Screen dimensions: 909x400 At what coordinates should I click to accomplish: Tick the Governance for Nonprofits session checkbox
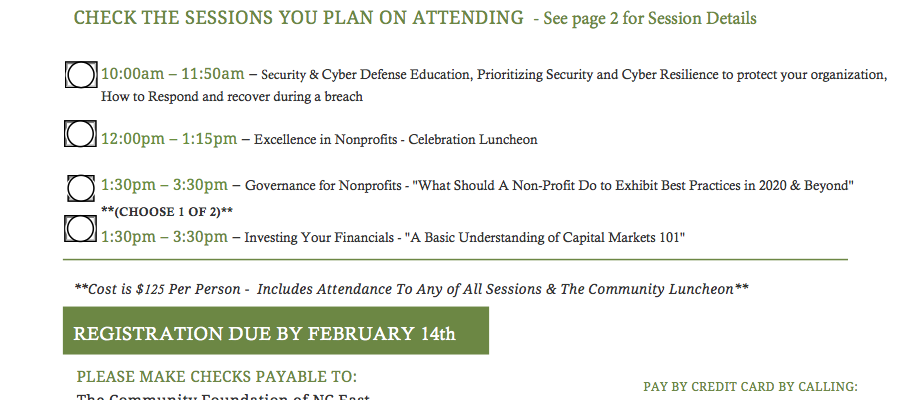[x=80, y=187]
